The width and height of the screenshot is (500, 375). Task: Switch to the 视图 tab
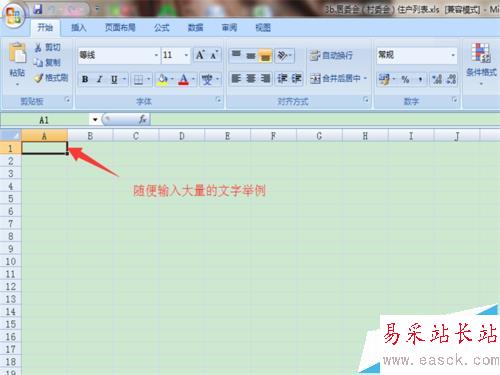coord(263,27)
